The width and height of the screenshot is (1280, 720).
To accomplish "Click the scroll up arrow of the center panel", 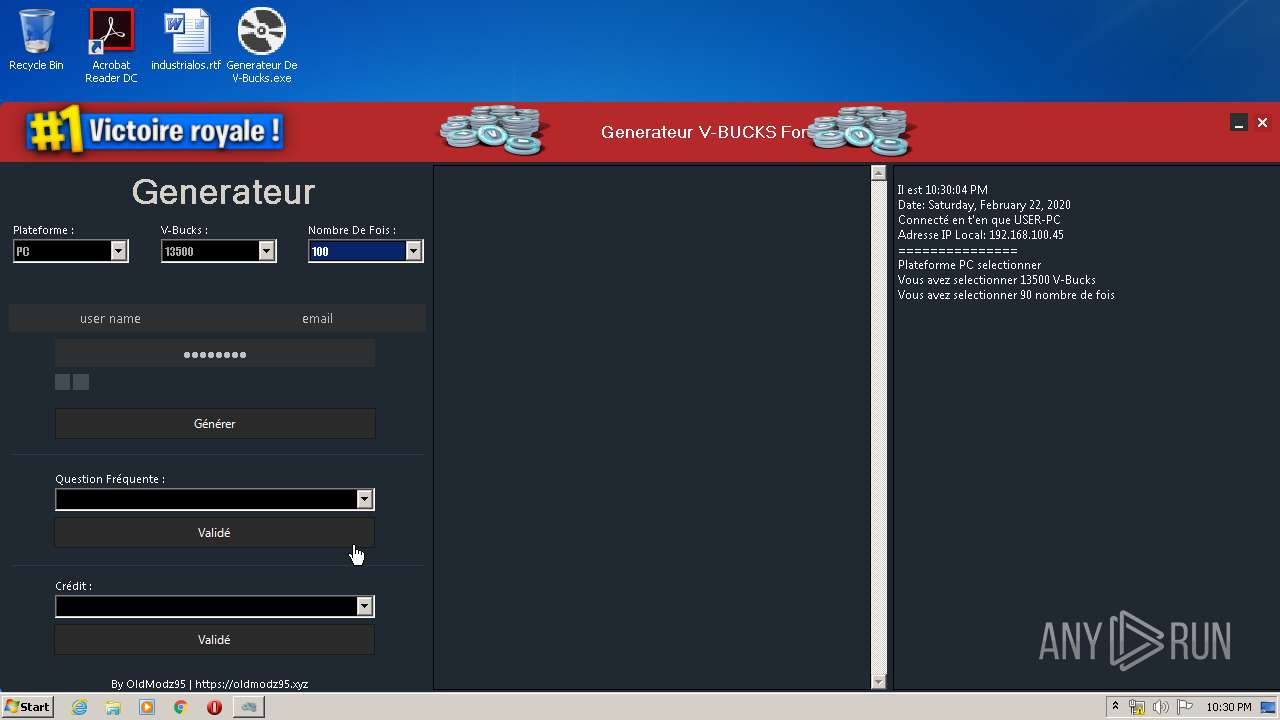I will pos(879,173).
